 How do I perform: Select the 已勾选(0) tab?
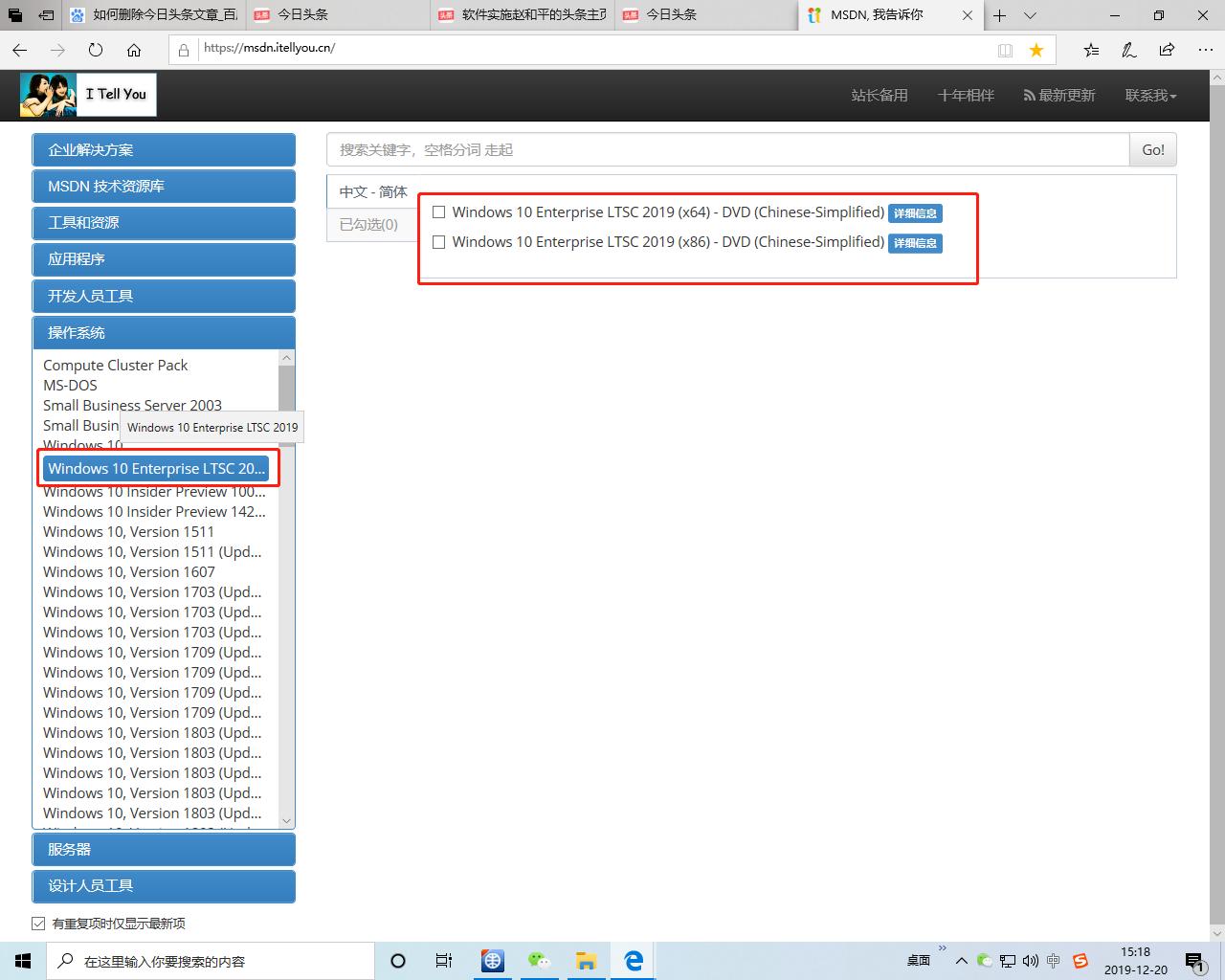coord(369,224)
